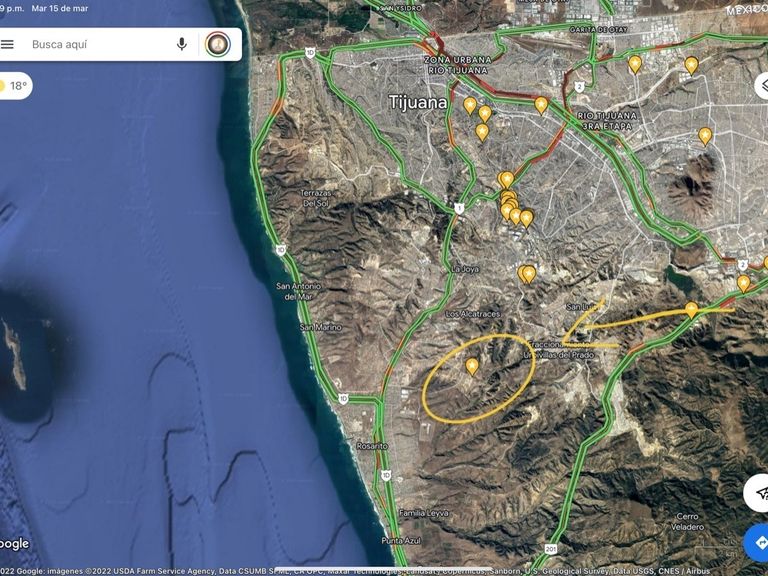Select the Rosarito place label

(372, 446)
